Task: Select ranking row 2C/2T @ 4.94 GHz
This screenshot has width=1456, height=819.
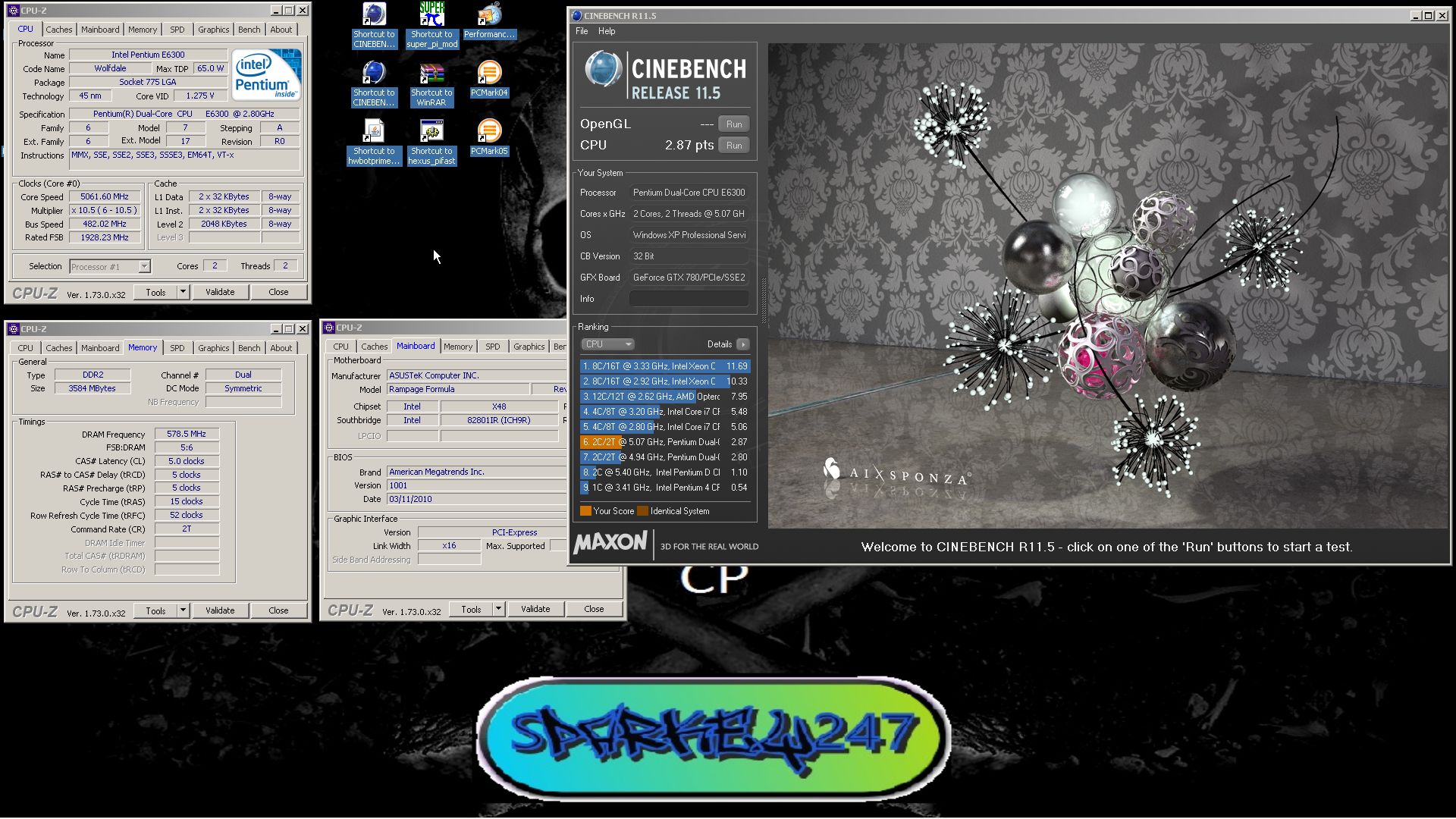Action: pyautogui.click(x=665, y=457)
